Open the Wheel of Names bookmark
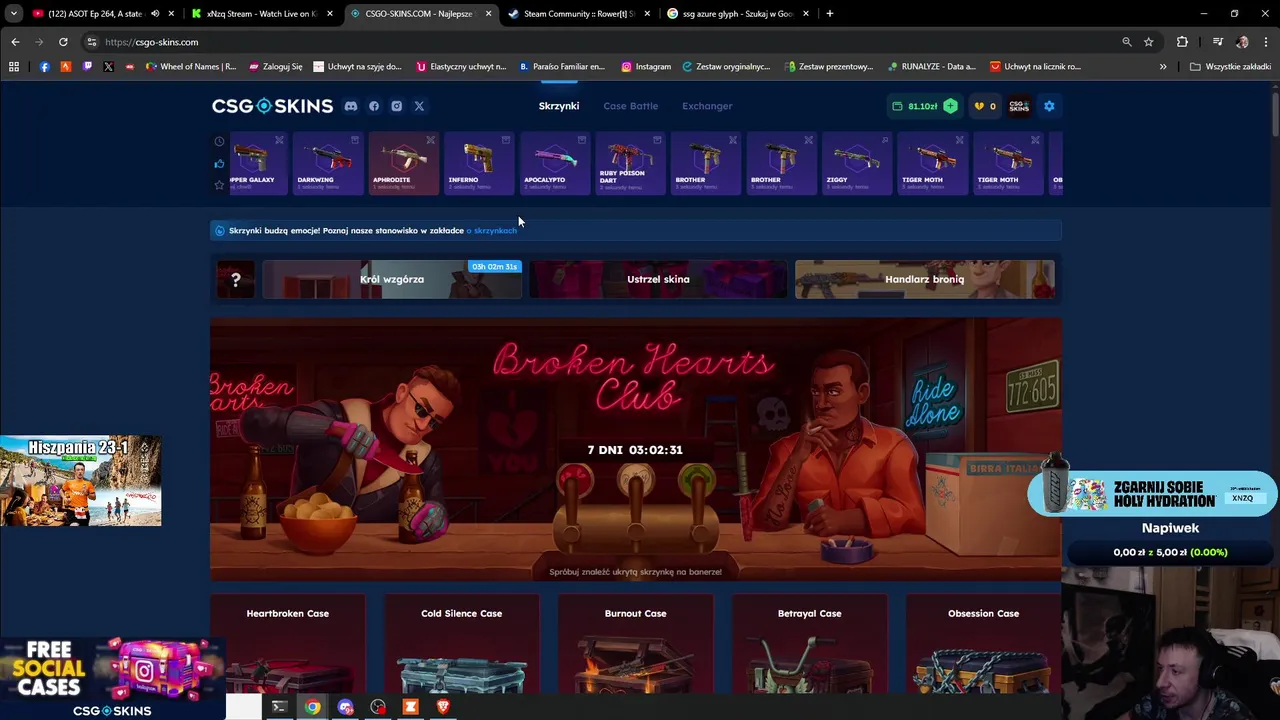This screenshot has width=1280, height=720. coord(191,67)
